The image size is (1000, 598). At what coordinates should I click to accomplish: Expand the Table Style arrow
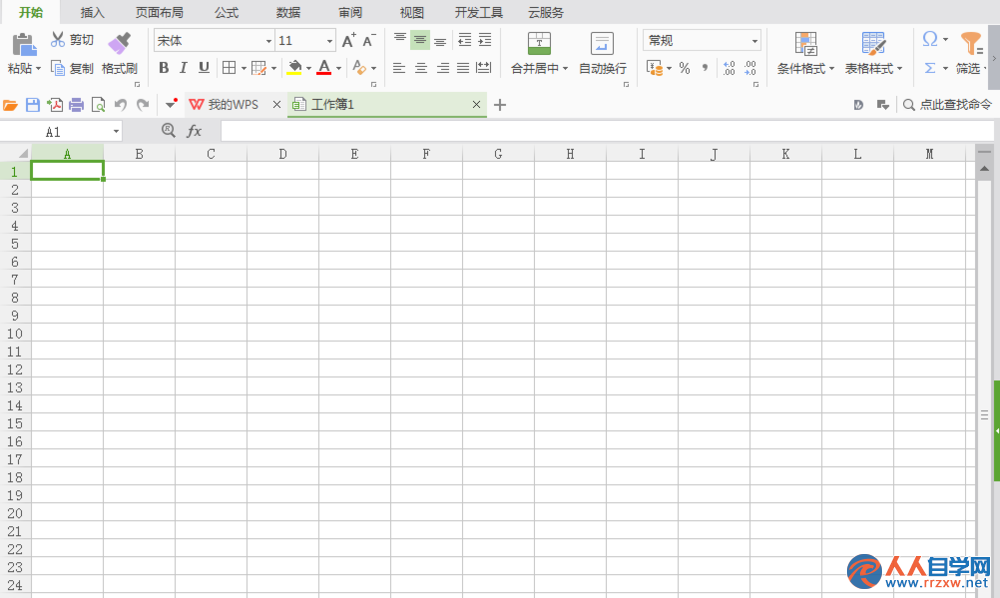click(x=900, y=68)
